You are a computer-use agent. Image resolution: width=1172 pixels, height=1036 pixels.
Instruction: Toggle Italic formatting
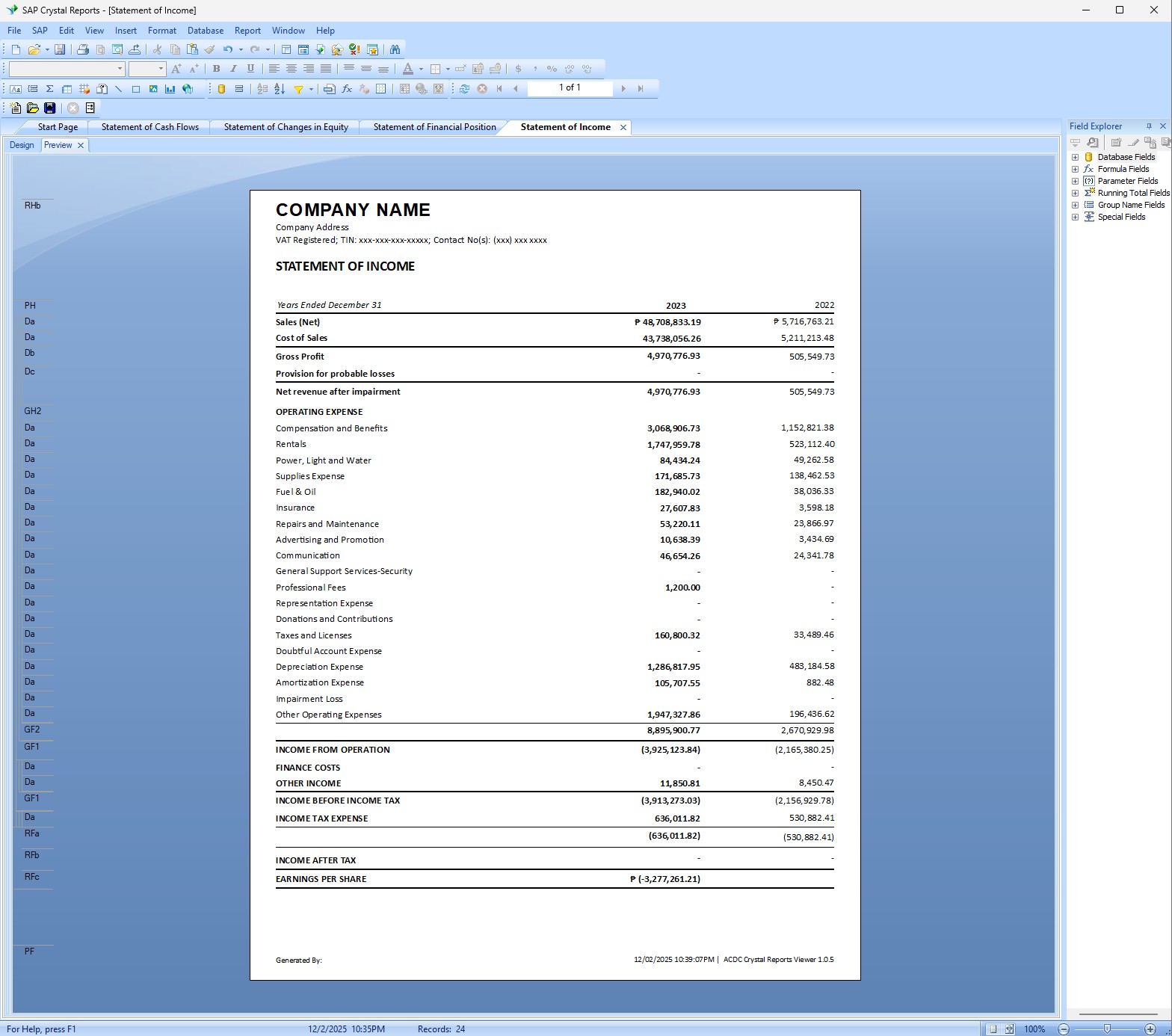pos(233,69)
